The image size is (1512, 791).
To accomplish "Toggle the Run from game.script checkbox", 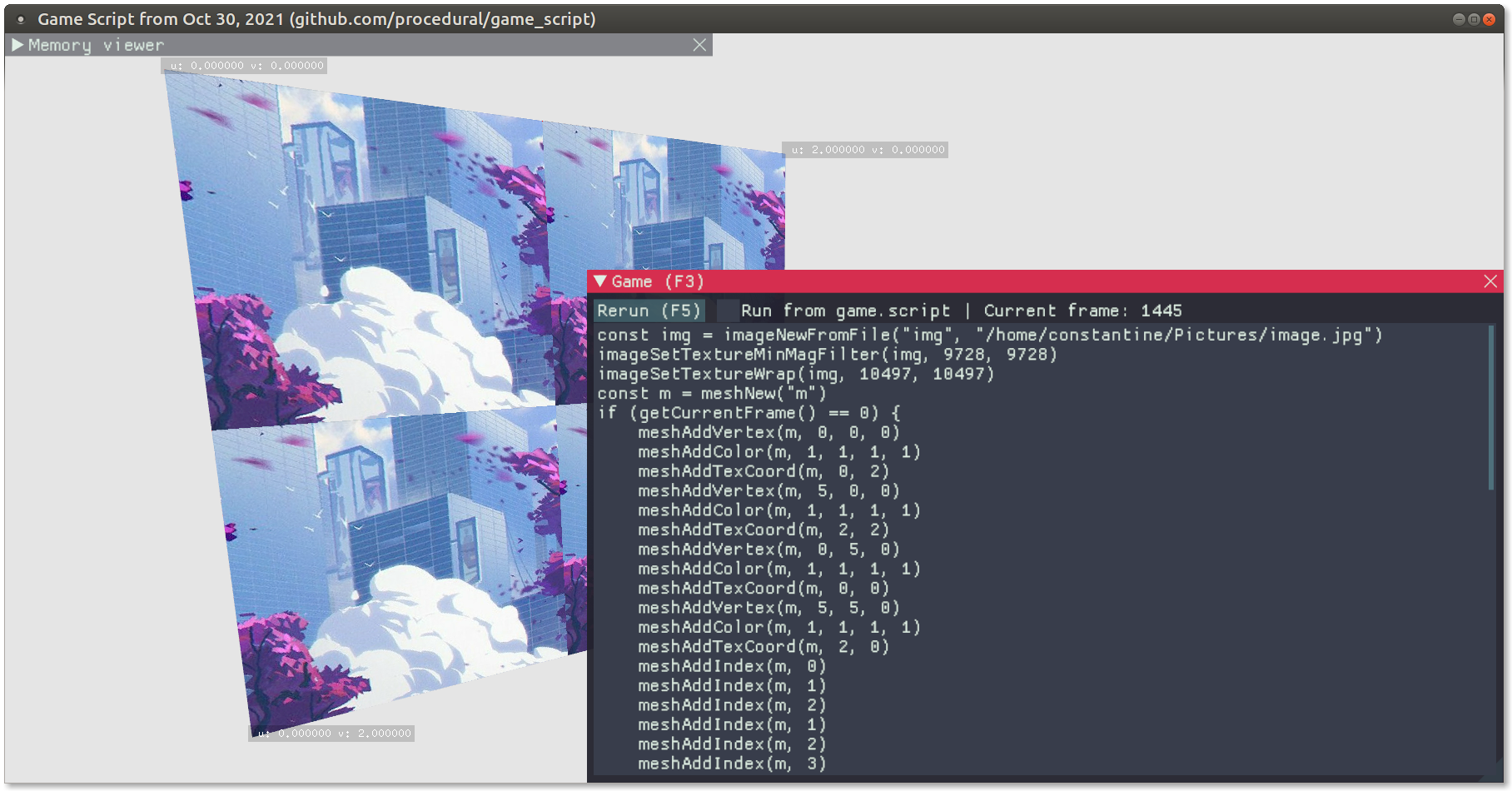I will 728,311.
